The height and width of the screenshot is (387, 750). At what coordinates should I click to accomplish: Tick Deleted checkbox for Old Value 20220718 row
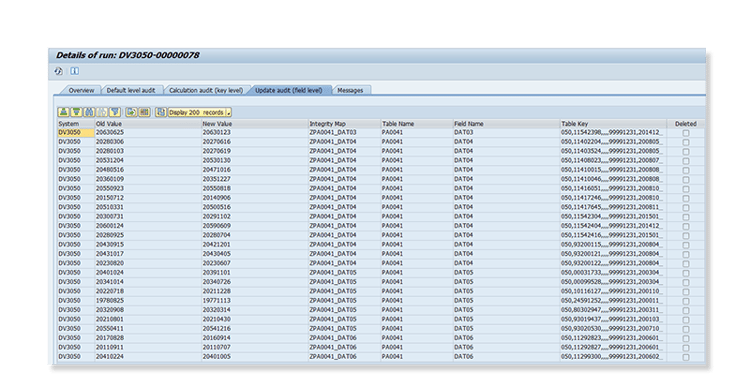(x=686, y=291)
